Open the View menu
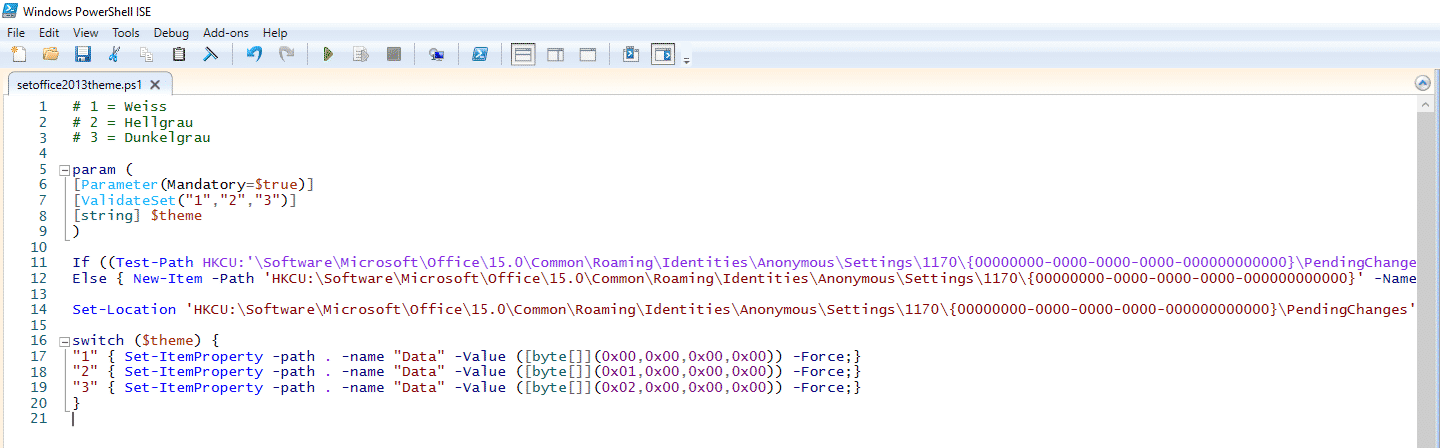This screenshot has height=448, width=1440. tap(86, 33)
